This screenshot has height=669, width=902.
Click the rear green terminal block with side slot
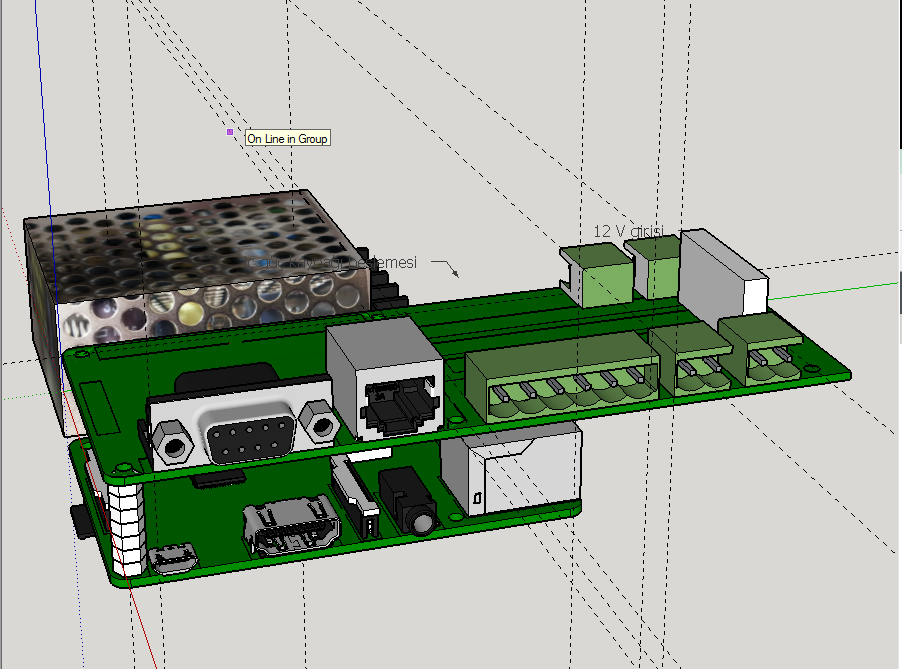pyautogui.click(x=596, y=274)
